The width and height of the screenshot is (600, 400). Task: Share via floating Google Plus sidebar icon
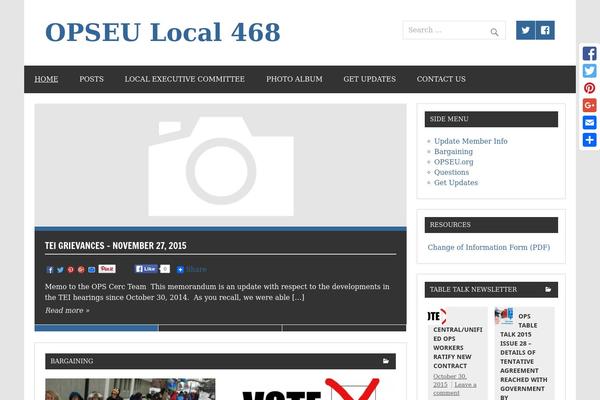(x=590, y=105)
